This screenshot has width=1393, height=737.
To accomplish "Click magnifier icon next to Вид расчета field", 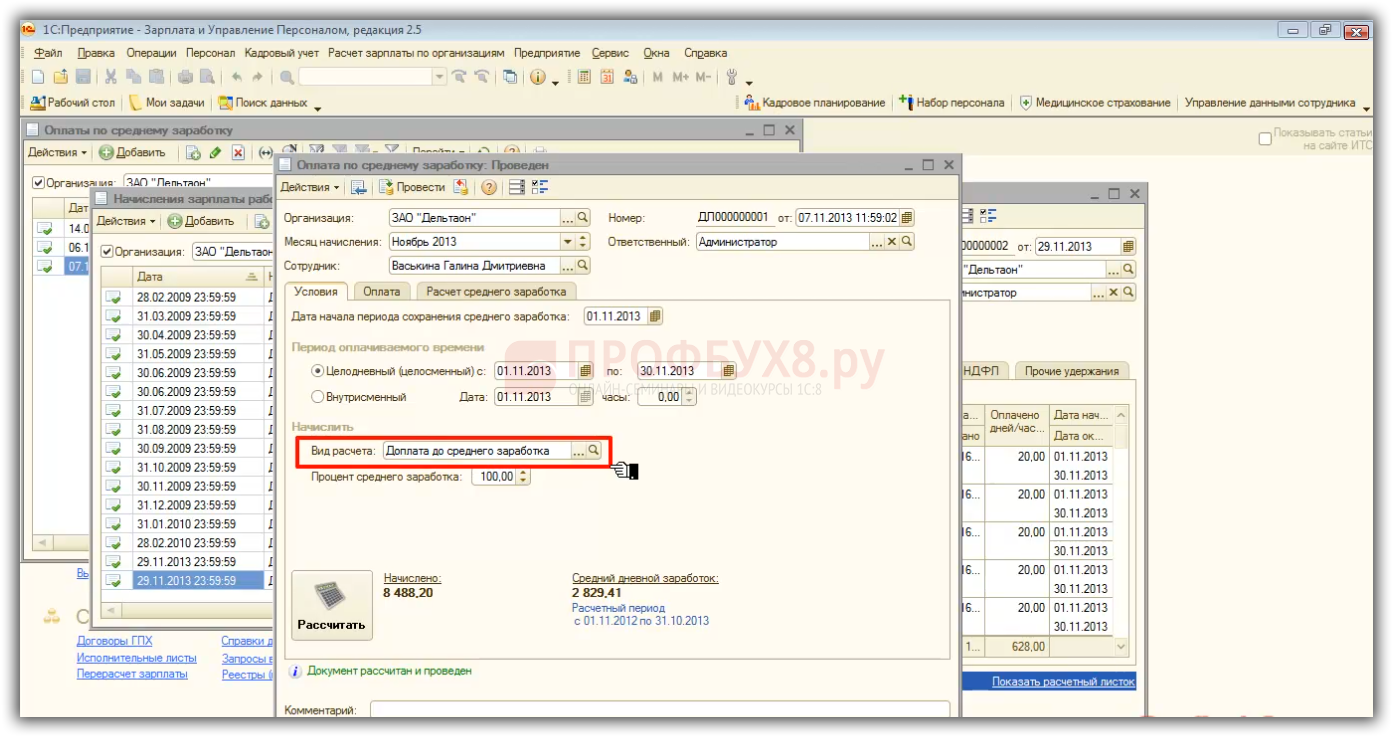I will 594,451.
